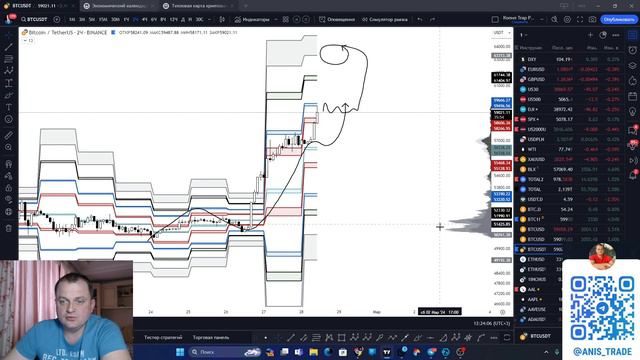Enter fullscreen mode icon
The height and width of the screenshot is (360, 640).
tap(580, 19)
